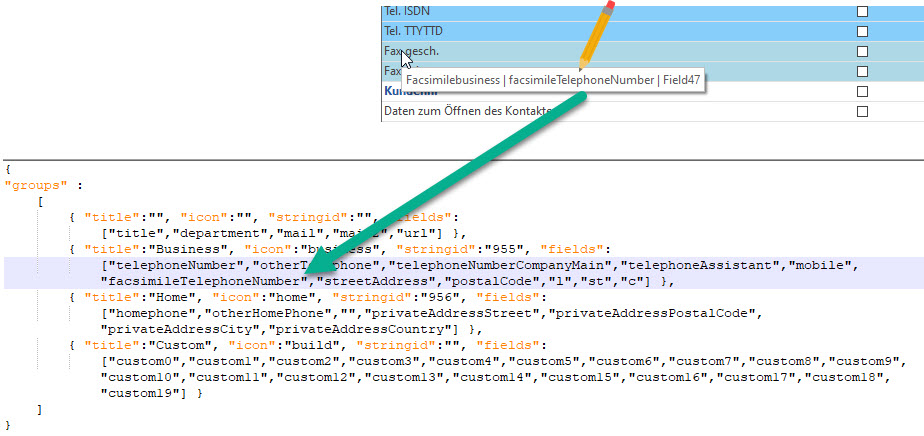Check the Fax gesch. row checkbox
Viewport: 924px width, 436px height.
coord(862,51)
